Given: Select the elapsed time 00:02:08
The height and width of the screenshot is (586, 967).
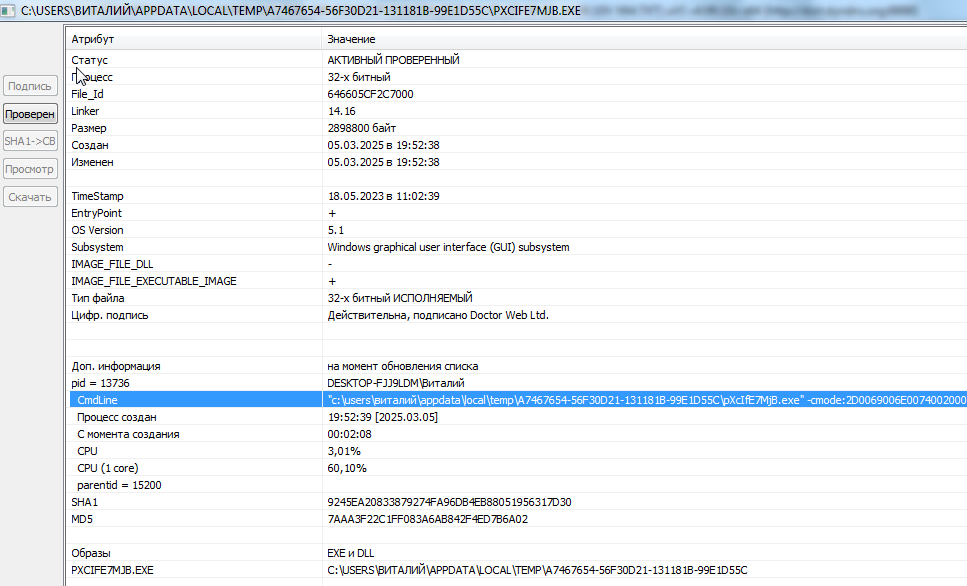Looking at the screenshot, I should (x=349, y=434).
